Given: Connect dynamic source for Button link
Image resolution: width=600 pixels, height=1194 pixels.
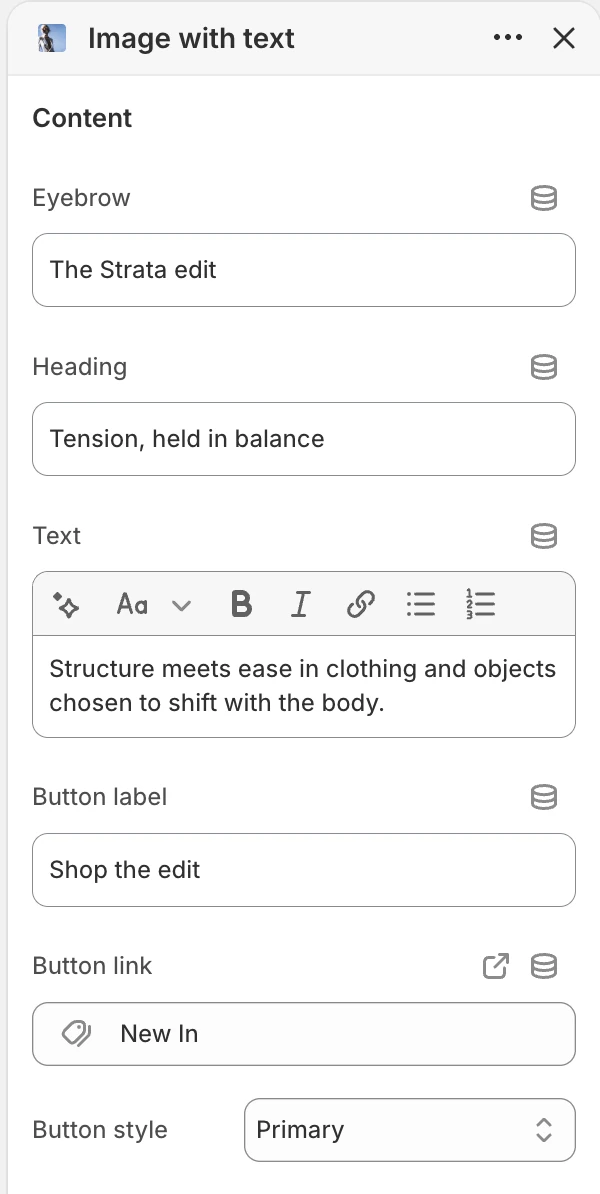Looking at the screenshot, I should pyautogui.click(x=544, y=966).
